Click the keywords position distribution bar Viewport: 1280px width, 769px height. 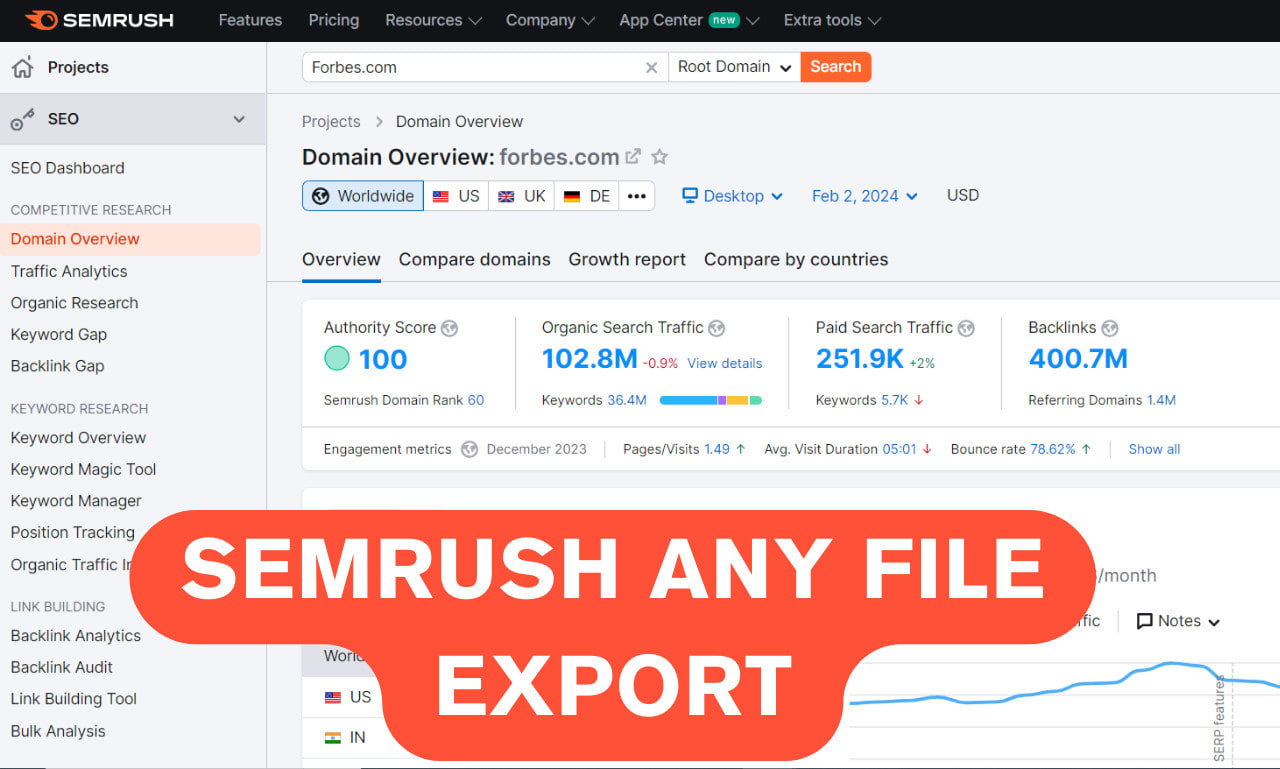tap(710, 400)
